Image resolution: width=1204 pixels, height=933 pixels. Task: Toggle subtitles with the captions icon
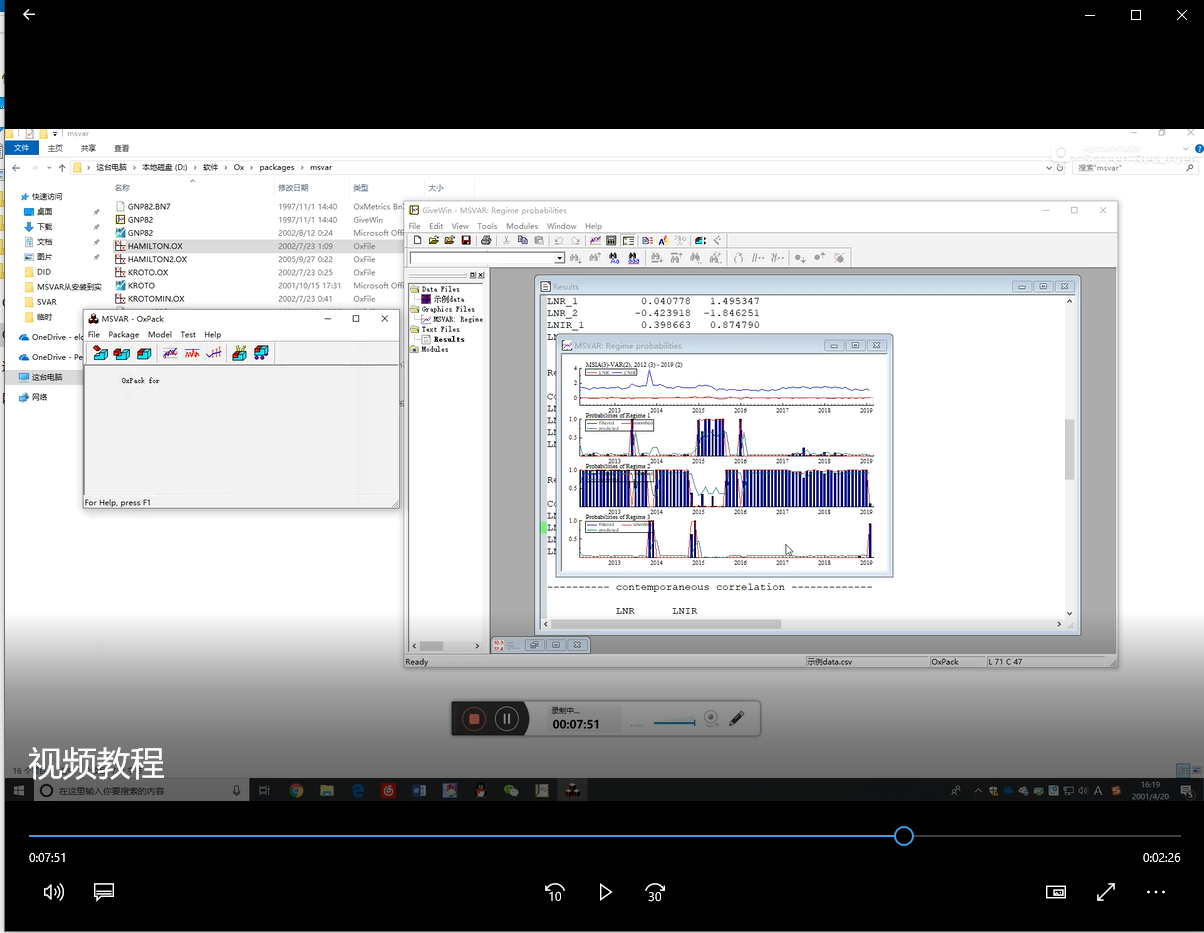click(104, 891)
